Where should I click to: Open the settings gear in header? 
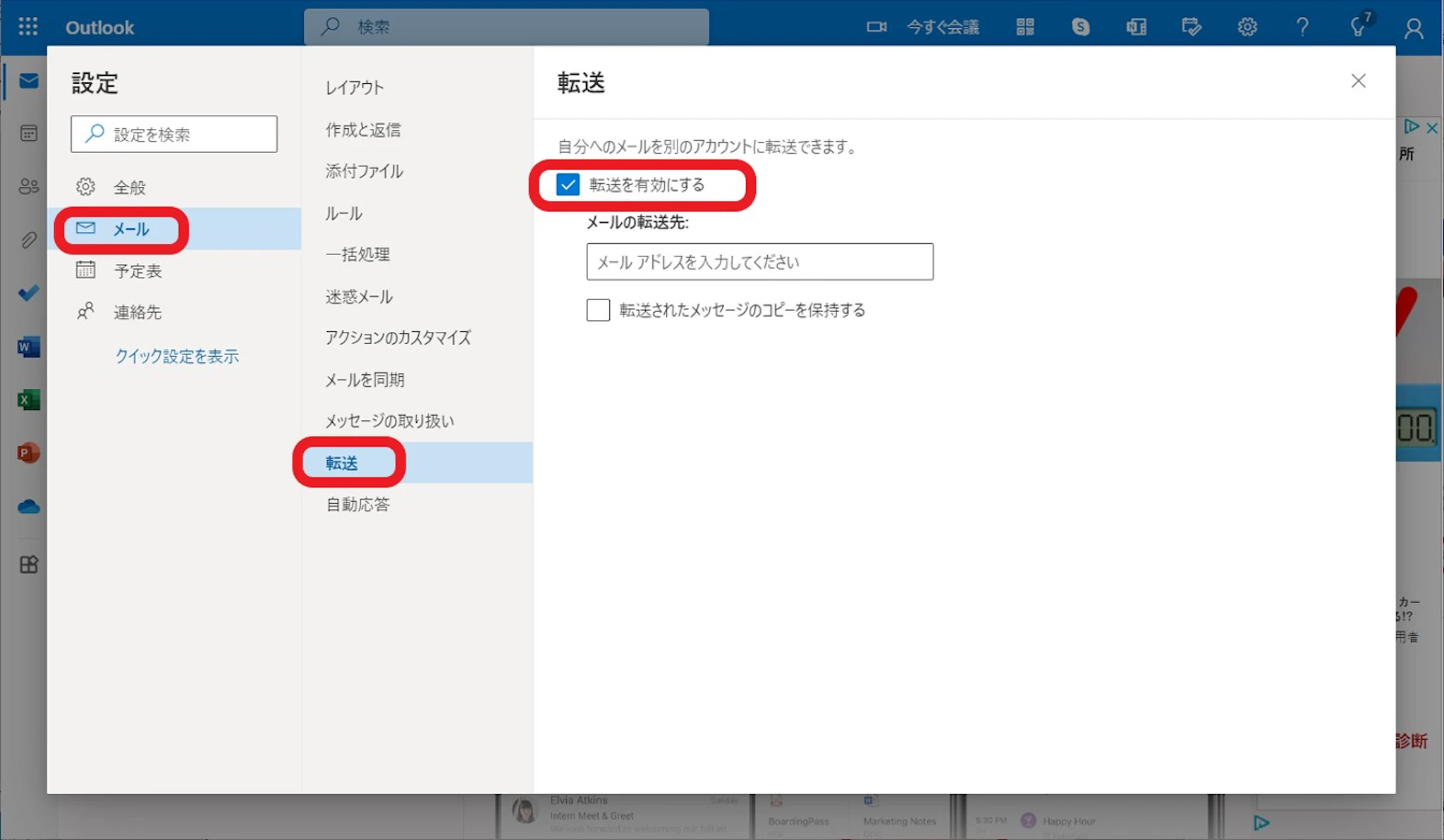click(1247, 27)
